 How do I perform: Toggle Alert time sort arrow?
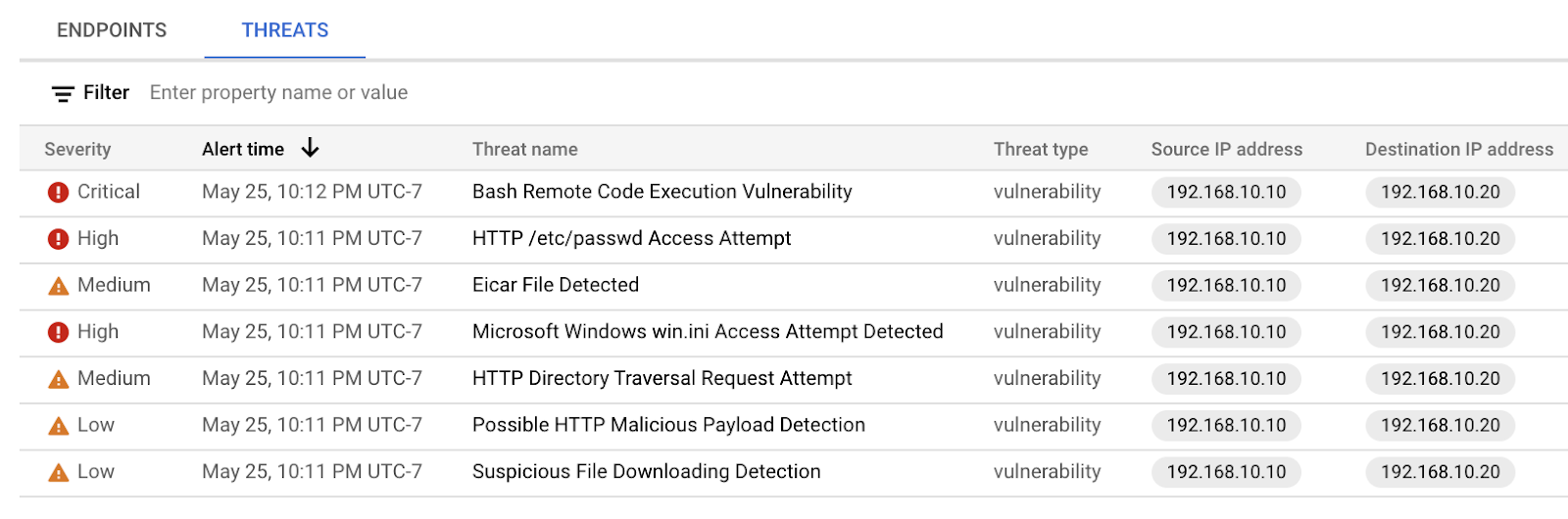click(x=310, y=148)
